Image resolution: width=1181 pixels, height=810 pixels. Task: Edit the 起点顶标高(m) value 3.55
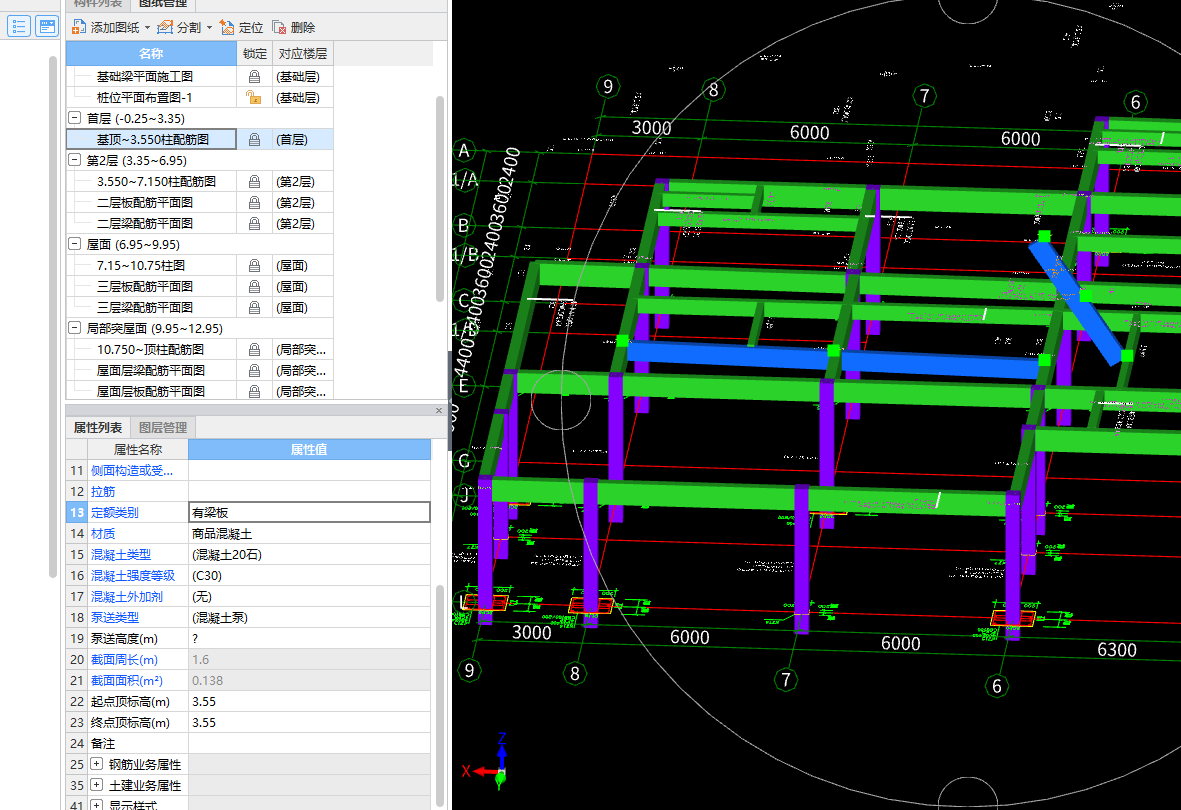tap(309, 701)
